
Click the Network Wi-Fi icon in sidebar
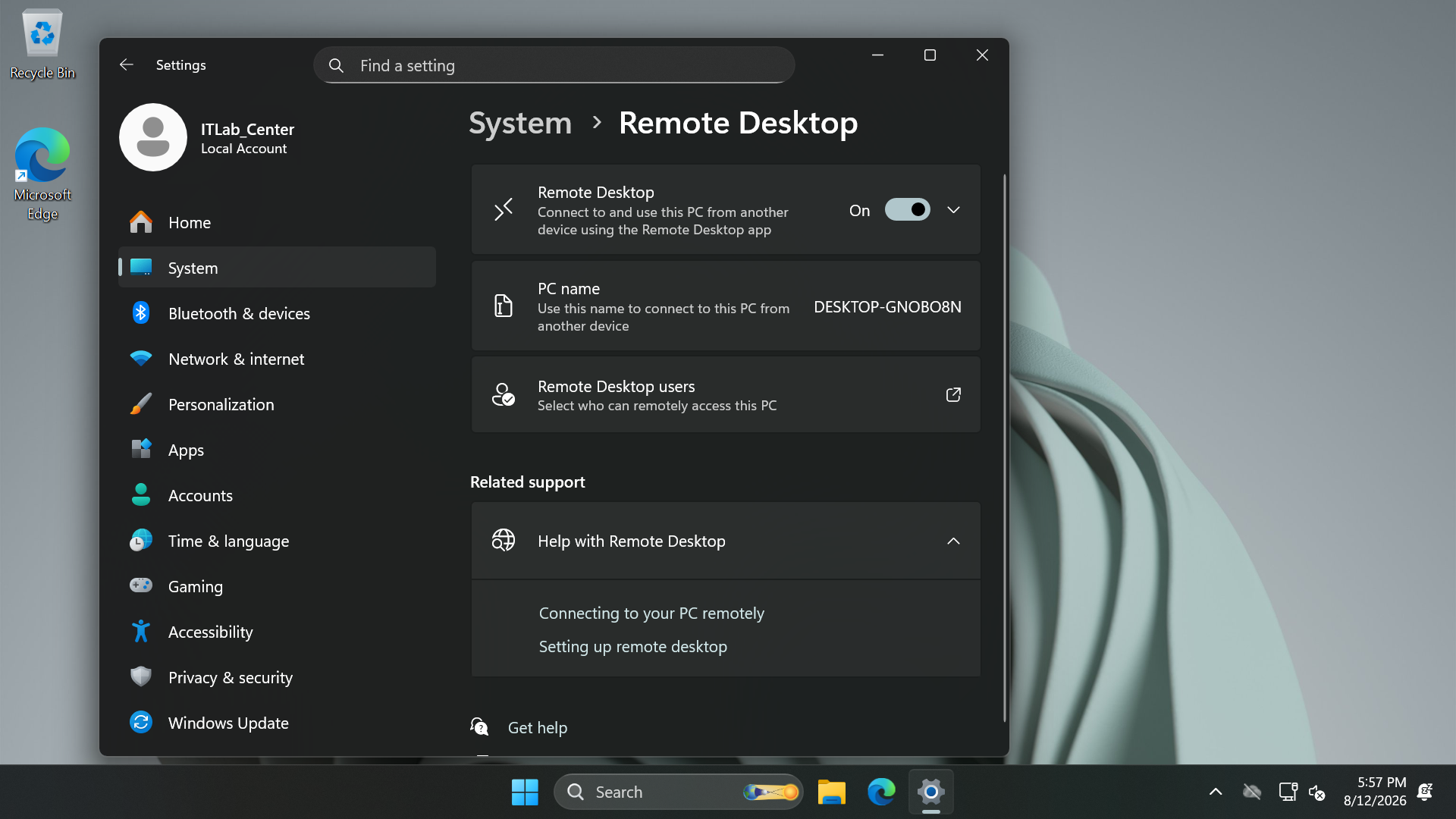141,359
